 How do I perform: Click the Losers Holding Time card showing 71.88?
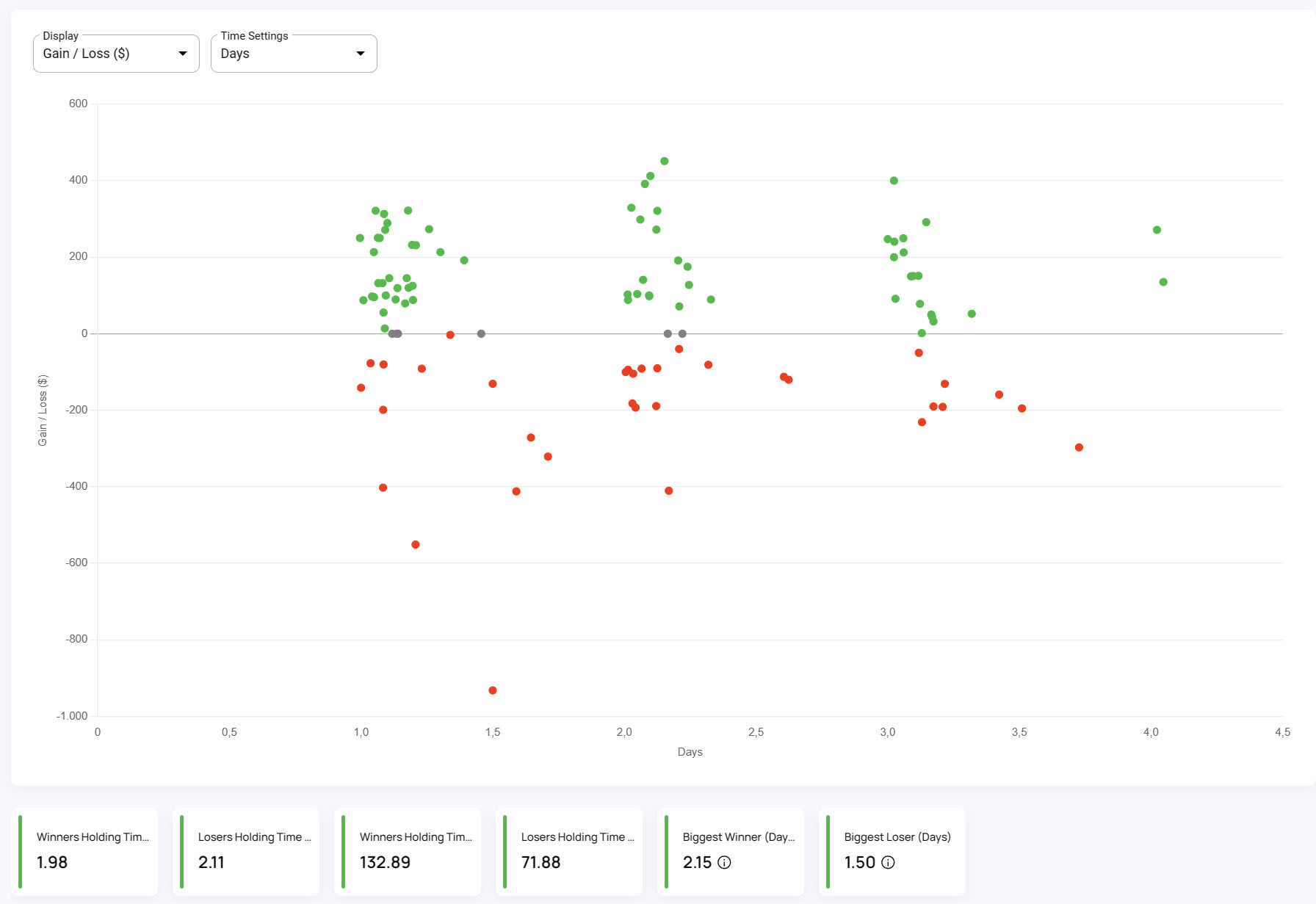click(569, 852)
